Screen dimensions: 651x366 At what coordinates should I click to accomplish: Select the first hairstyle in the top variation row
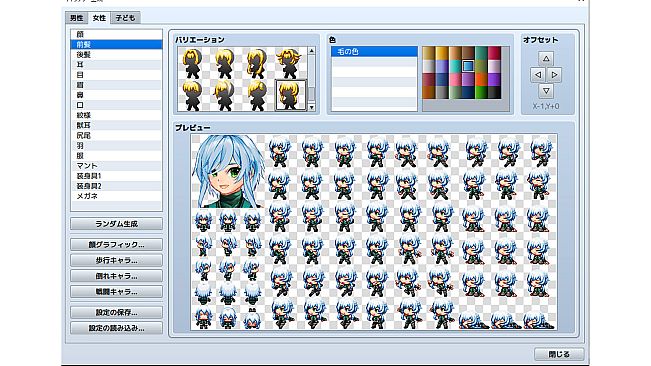click(193, 63)
